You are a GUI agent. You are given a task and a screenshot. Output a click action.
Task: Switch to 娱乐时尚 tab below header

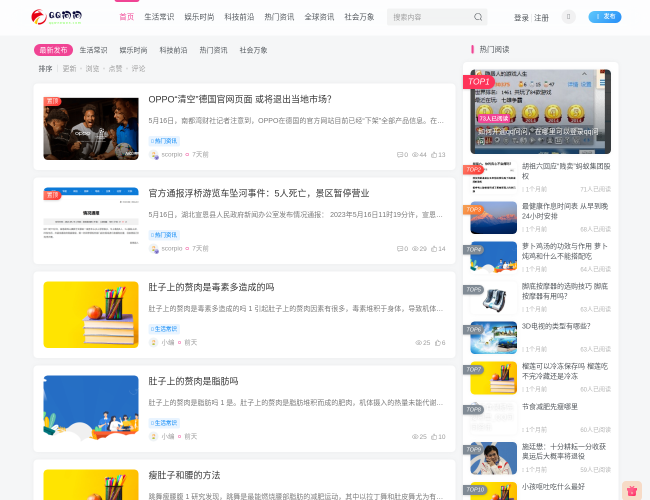pyautogui.click(x=133, y=50)
